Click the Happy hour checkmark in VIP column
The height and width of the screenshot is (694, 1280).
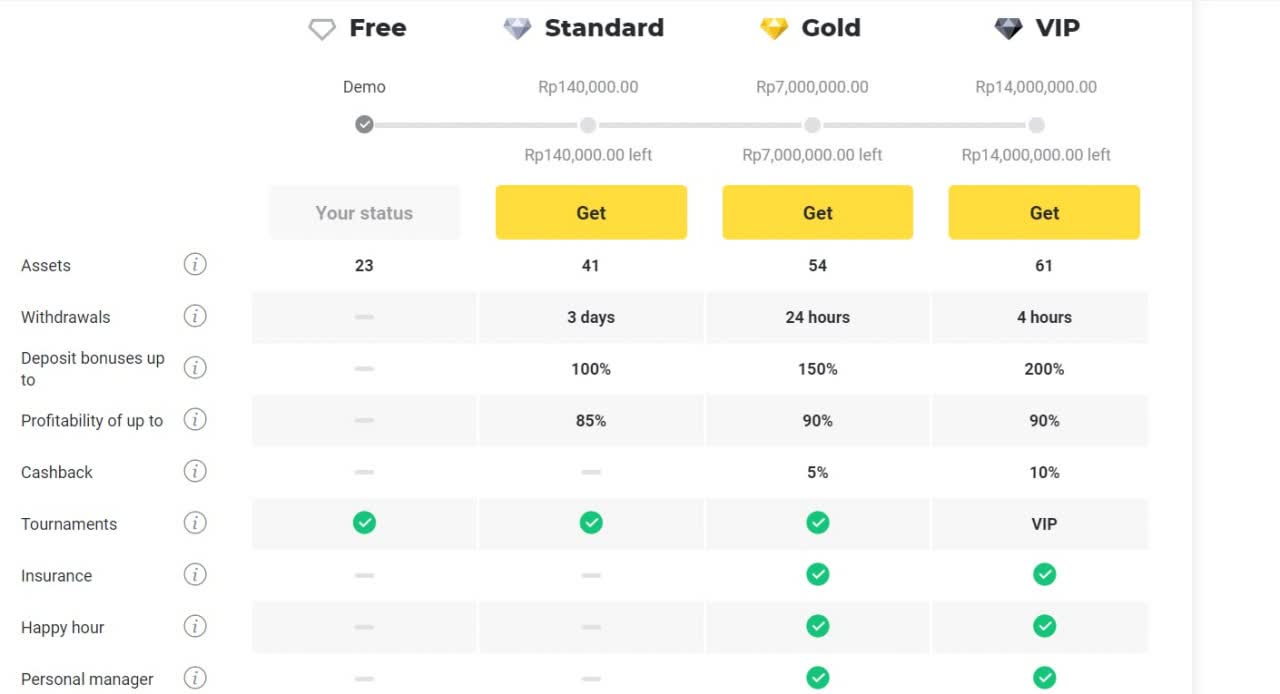click(1044, 626)
